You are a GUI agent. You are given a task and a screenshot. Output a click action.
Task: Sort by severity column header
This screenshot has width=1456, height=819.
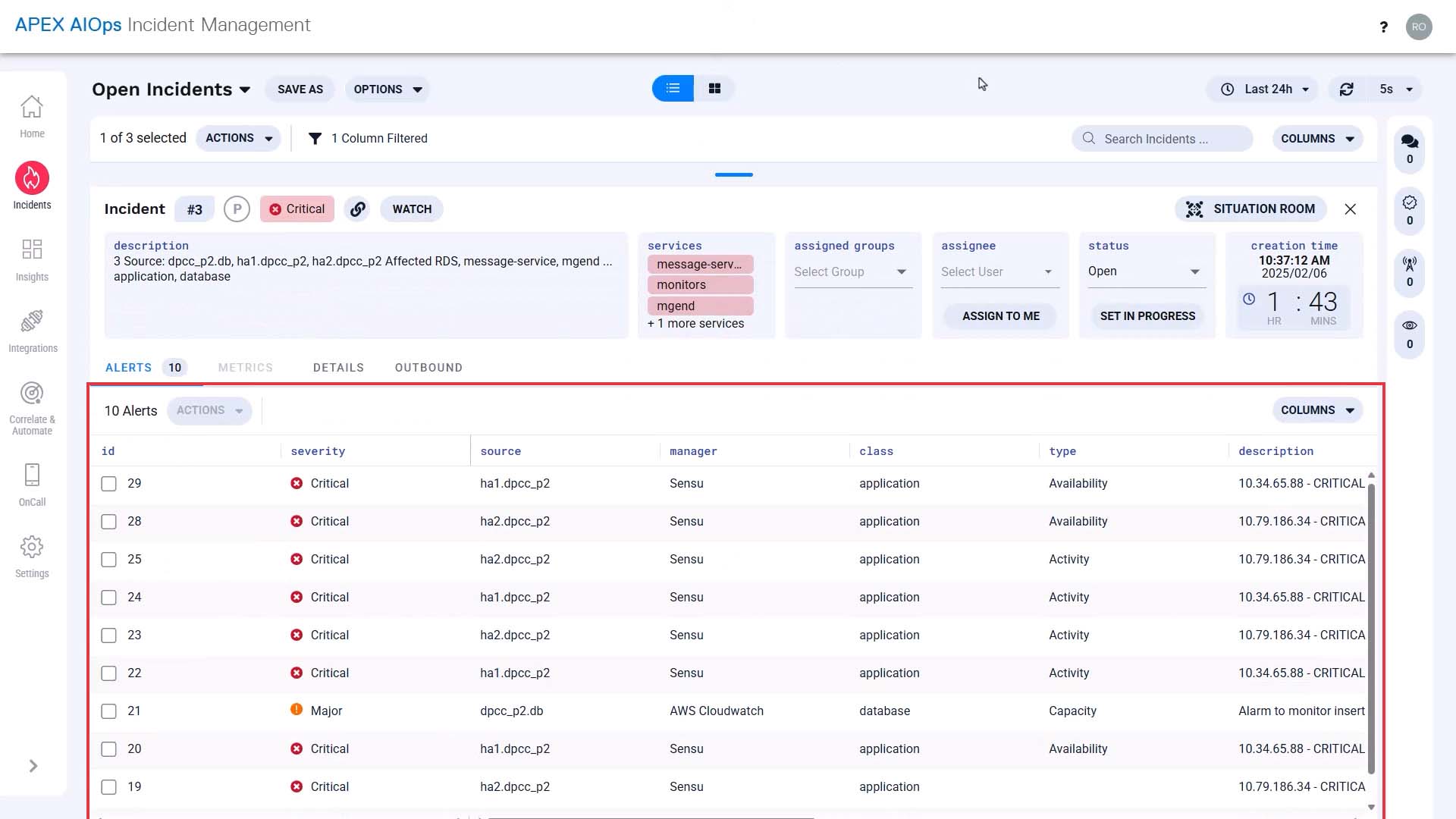tap(318, 451)
